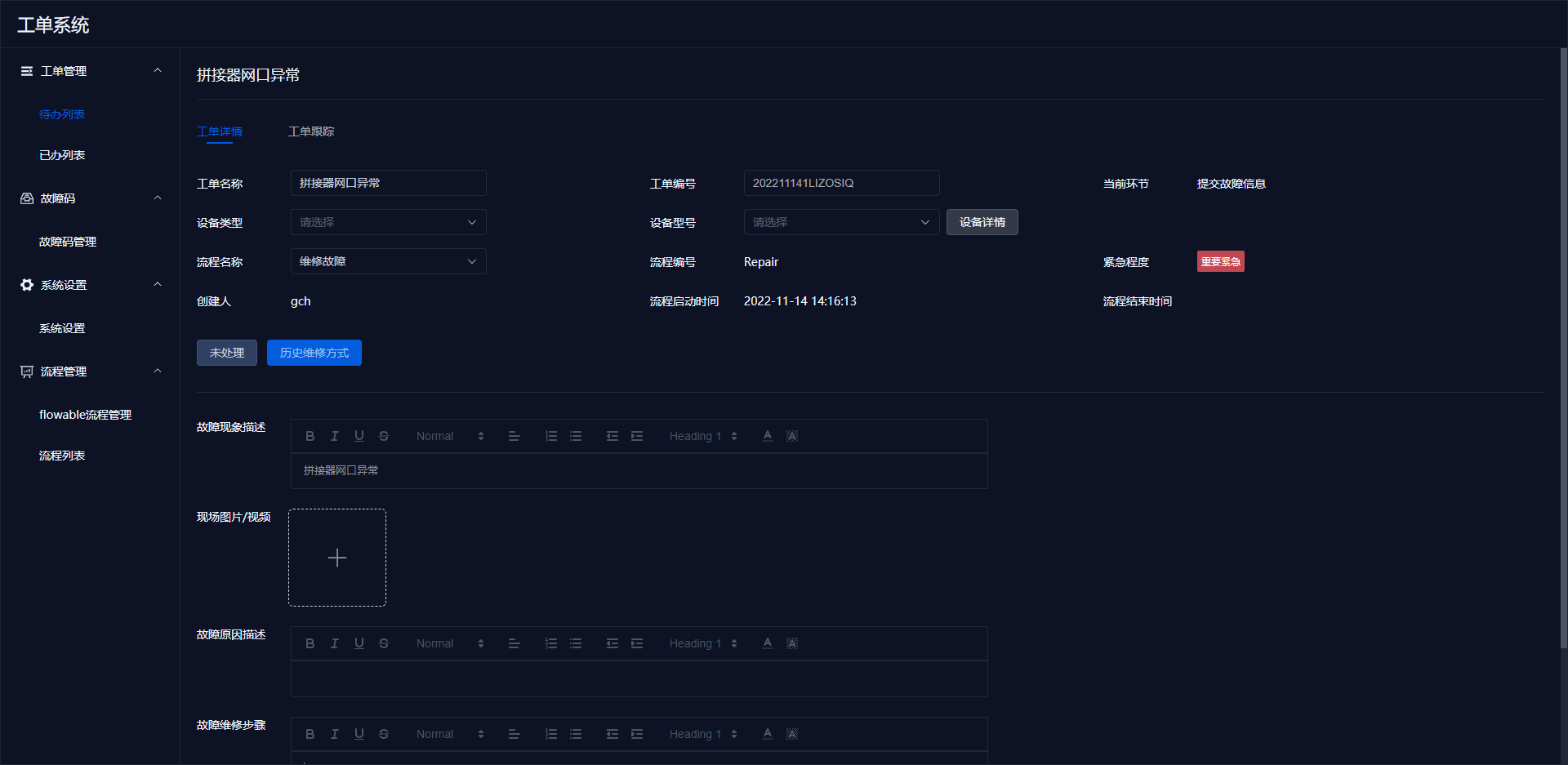Decrease indent in 故障原因描述 editor
This screenshot has height=765, width=1568.
(x=612, y=643)
